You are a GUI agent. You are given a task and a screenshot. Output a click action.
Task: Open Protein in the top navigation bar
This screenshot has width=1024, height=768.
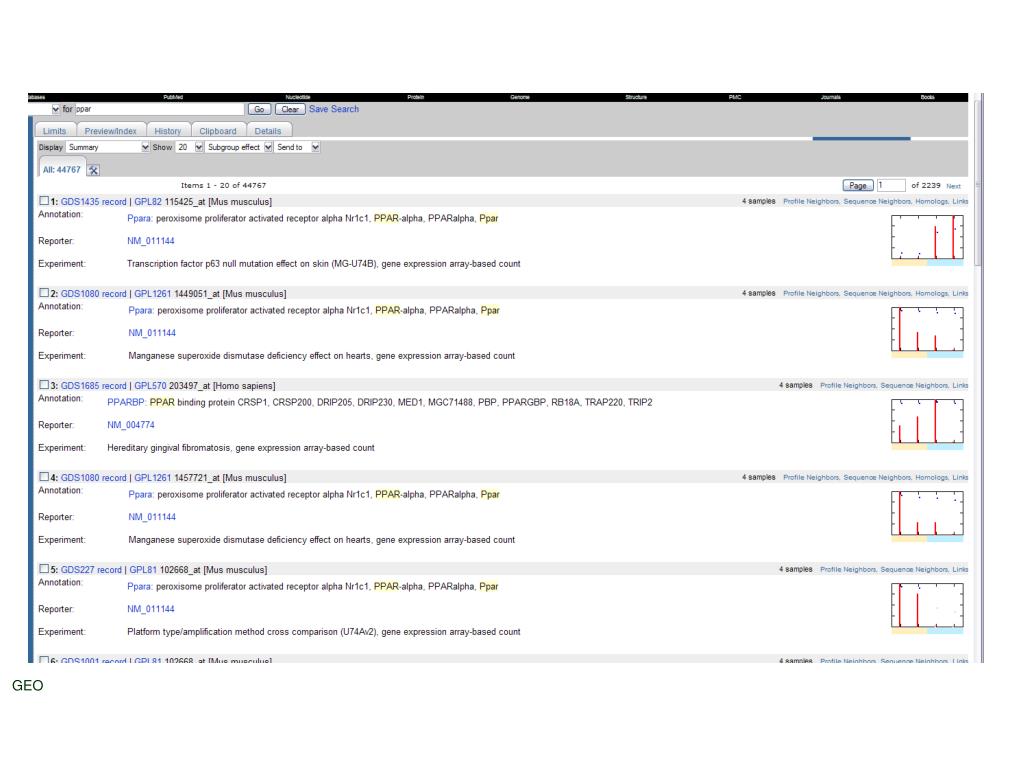416,97
